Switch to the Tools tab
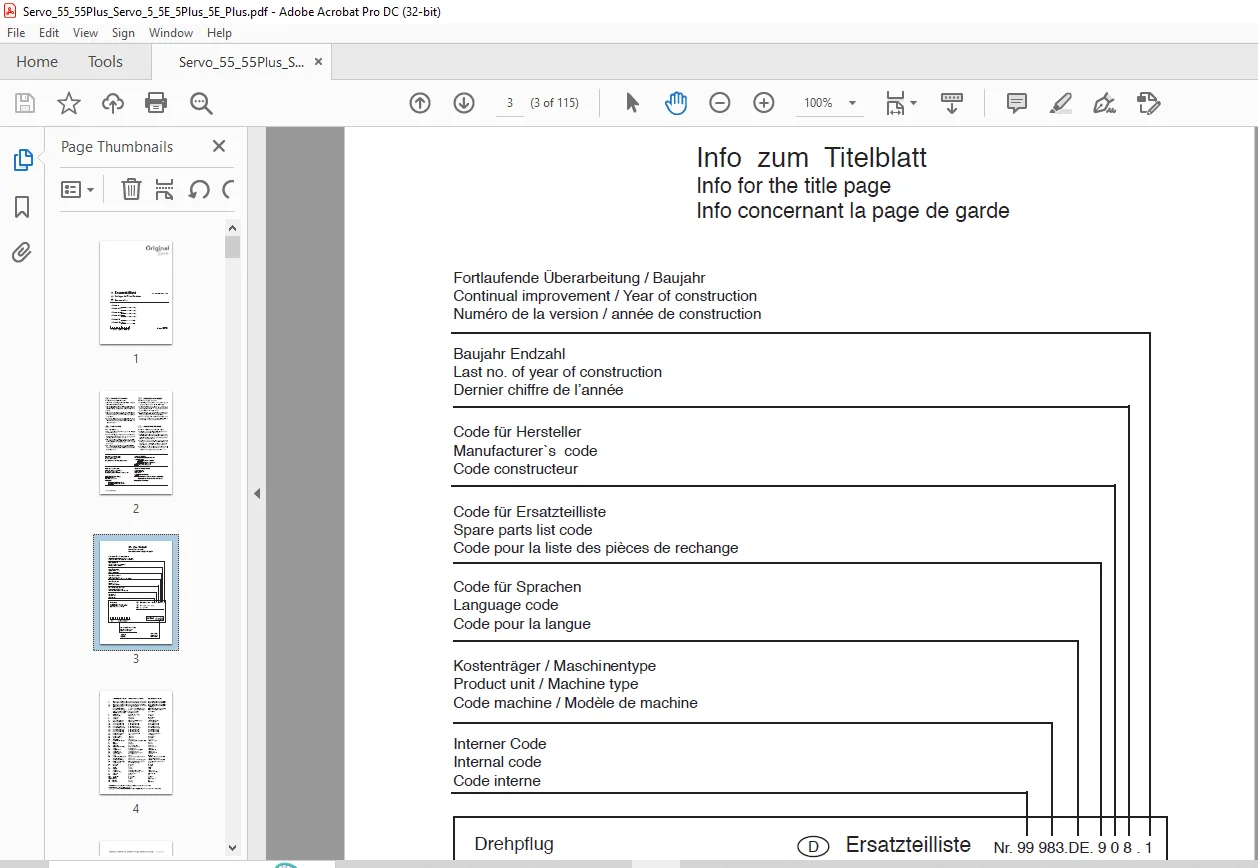1258x868 pixels. [x=105, y=62]
